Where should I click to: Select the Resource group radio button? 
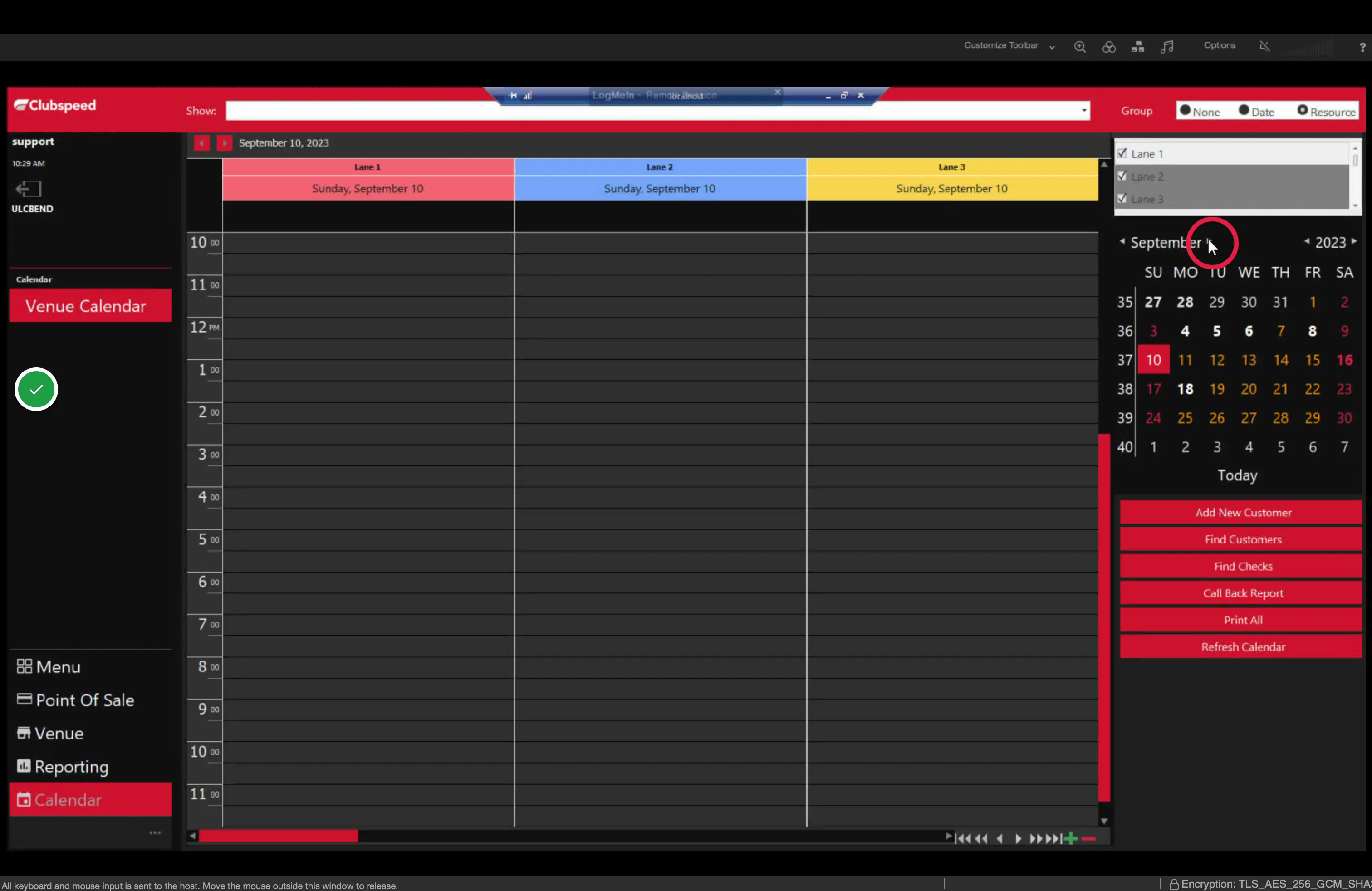click(x=1302, y=110)
